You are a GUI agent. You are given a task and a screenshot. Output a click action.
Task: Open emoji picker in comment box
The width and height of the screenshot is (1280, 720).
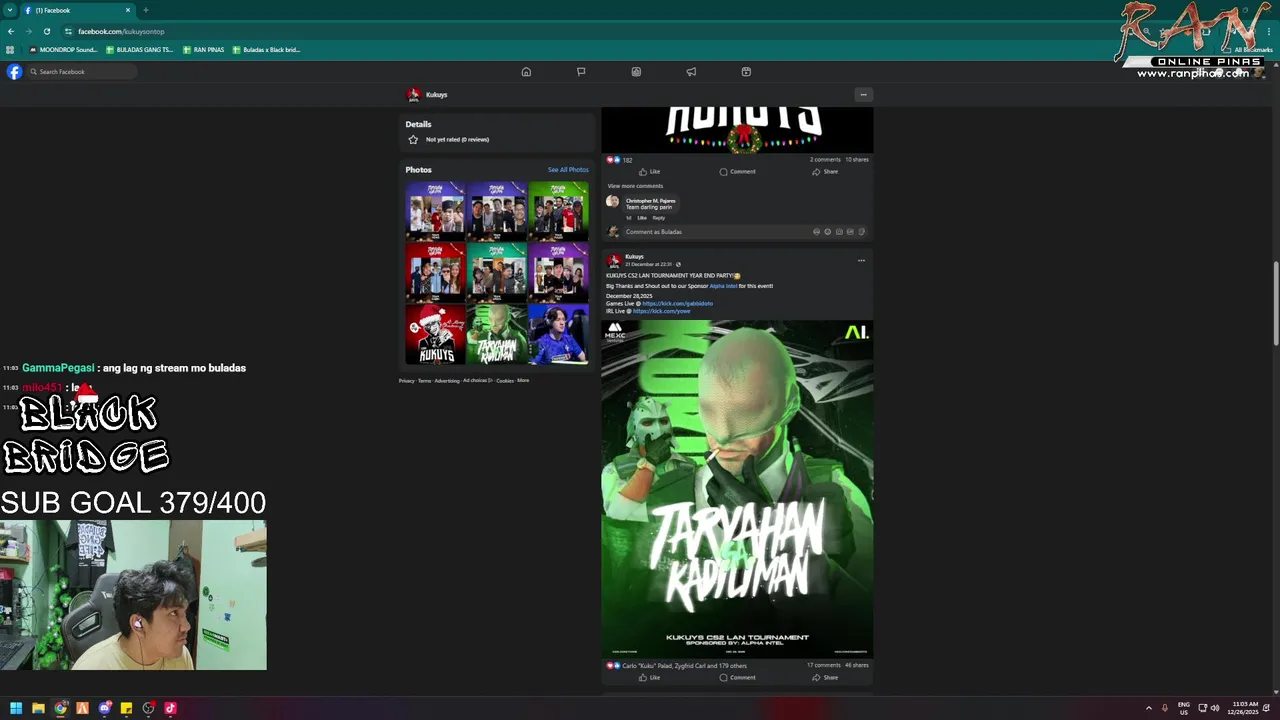pos(827,232)
